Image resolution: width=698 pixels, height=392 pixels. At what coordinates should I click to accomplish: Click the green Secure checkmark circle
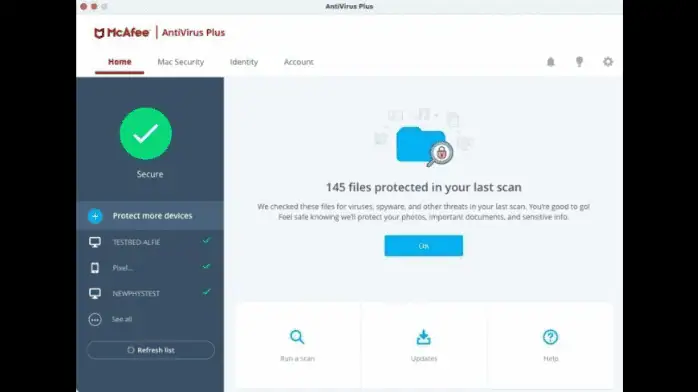pos(146,133)
